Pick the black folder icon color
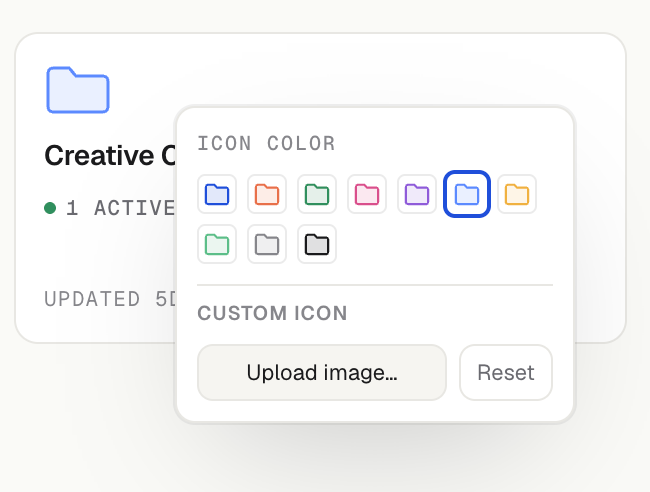Image resolution: width=650 pixels, height=492 pixels. (317, 244)
